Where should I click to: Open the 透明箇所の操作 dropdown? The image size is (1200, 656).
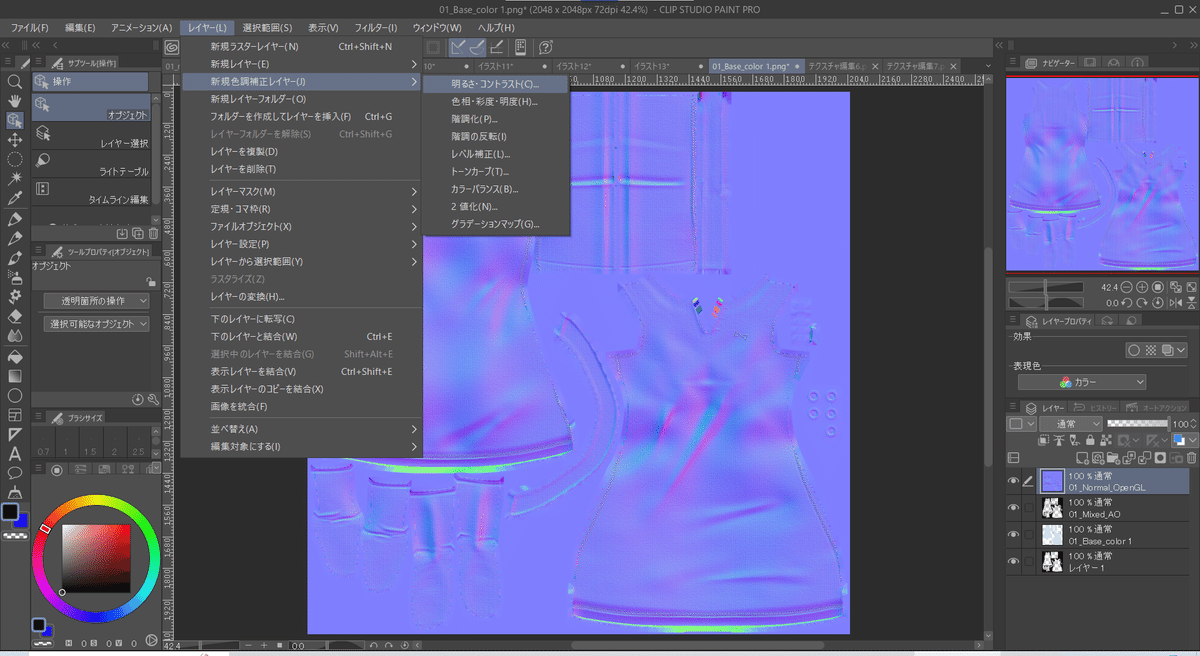pyautogui.click(x=97, y=300)
